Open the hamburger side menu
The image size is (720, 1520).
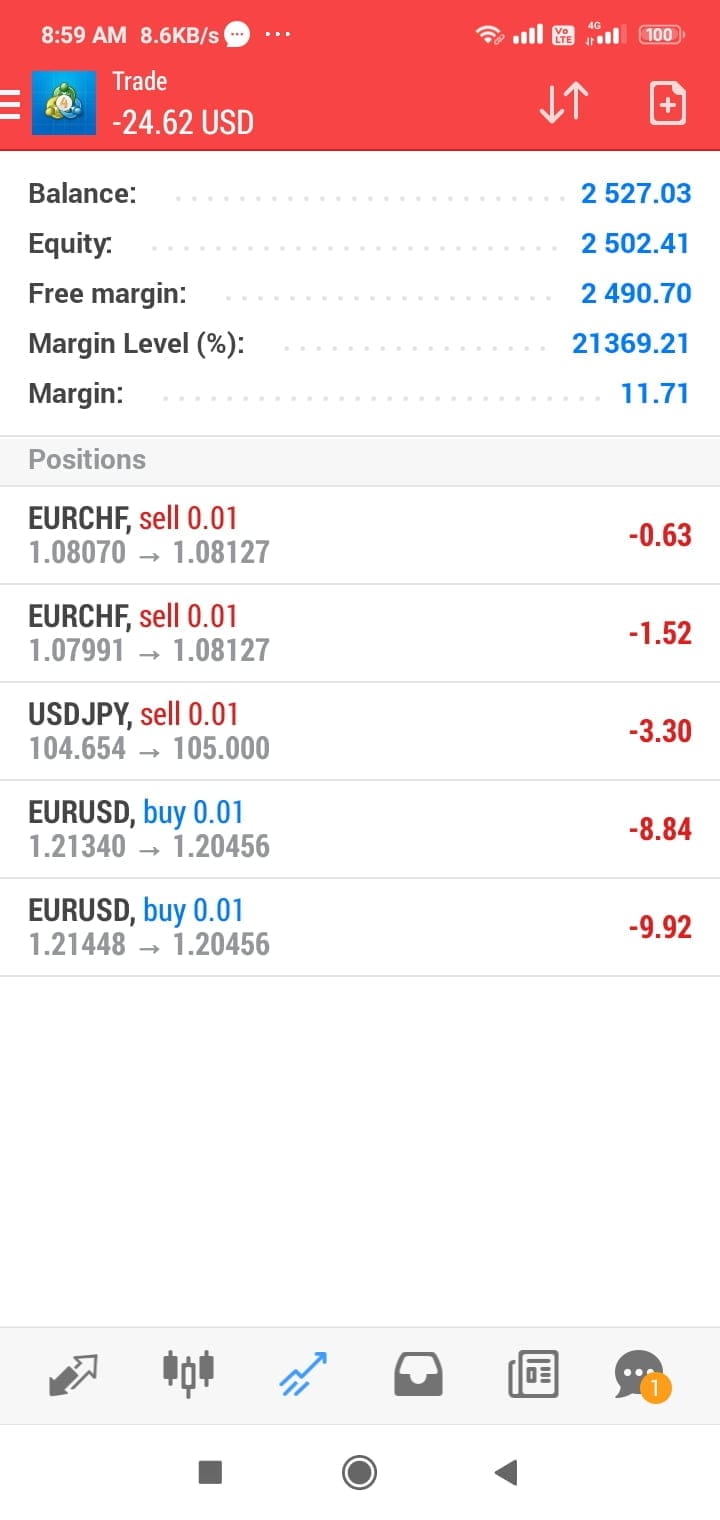(10, 104)
